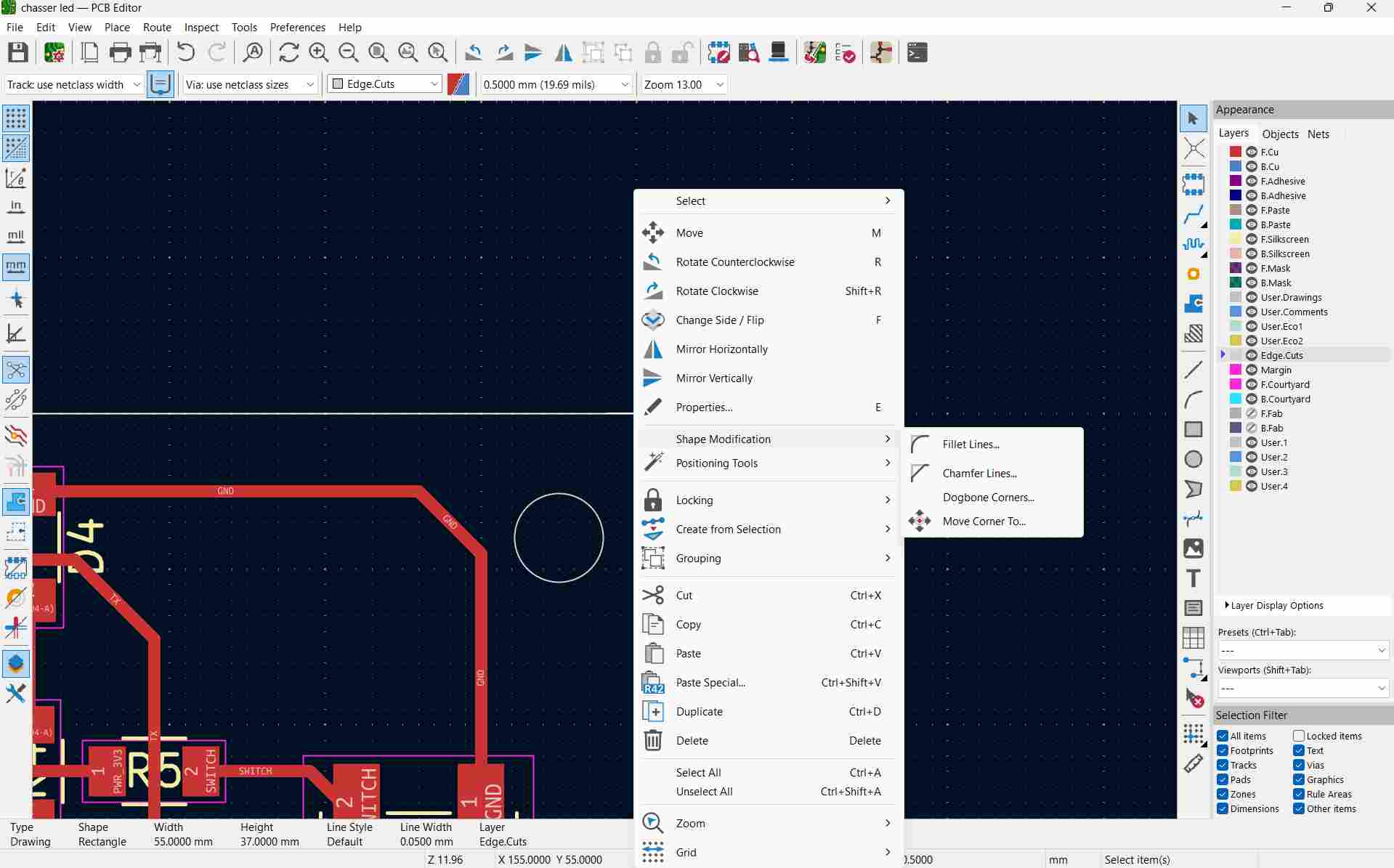Click Move Corner To in submenu

click(992, 522)
